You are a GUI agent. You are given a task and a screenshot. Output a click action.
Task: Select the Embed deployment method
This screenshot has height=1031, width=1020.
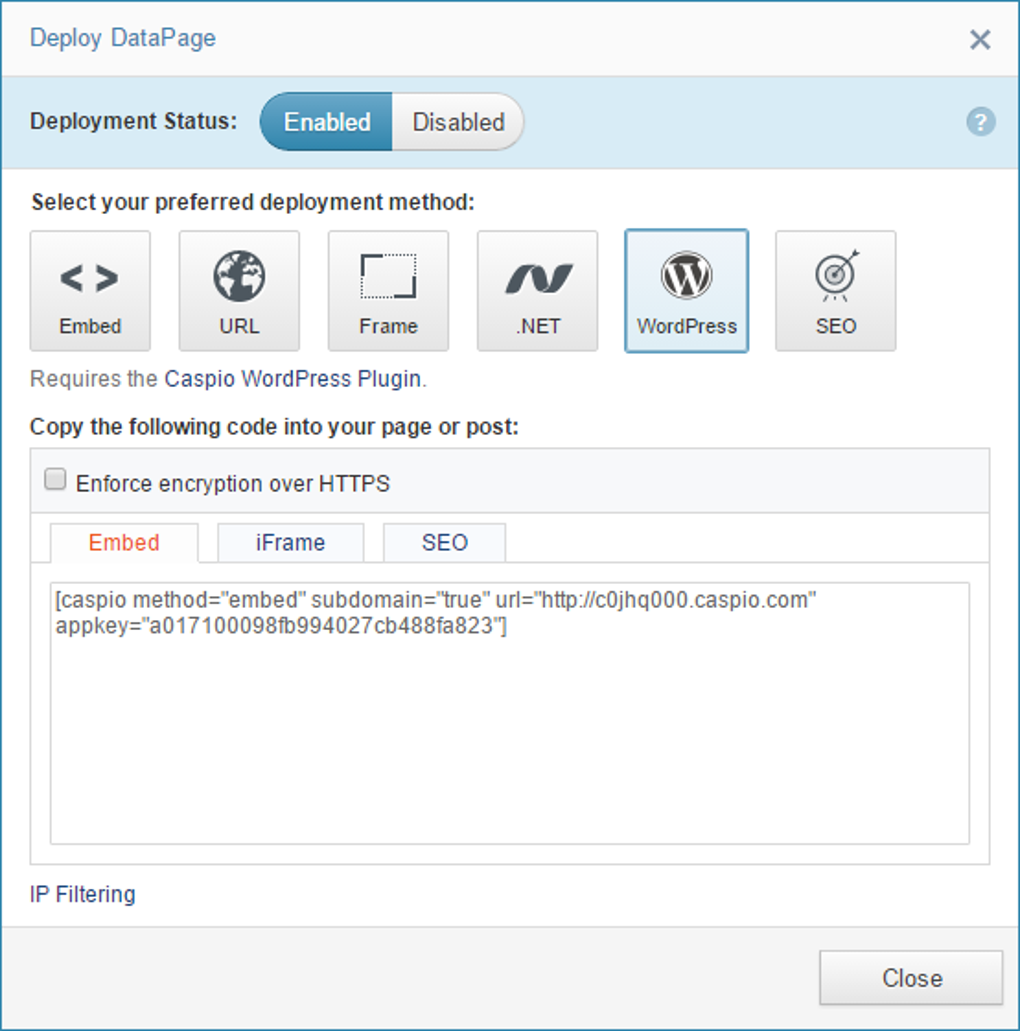90,290
